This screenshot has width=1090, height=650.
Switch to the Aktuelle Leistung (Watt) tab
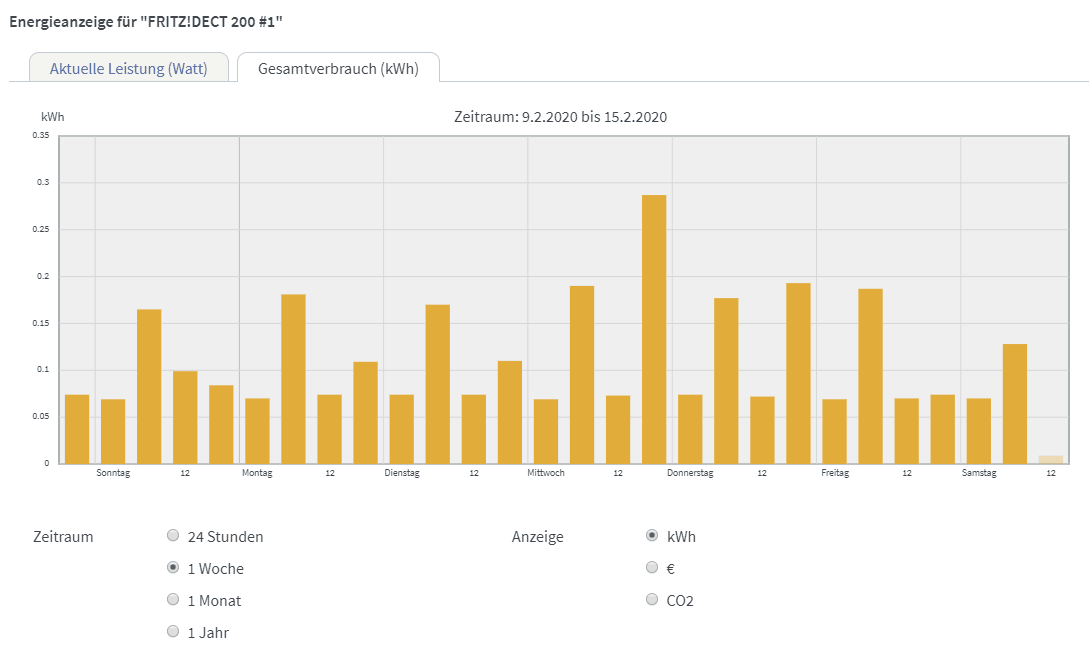[128, 69]
